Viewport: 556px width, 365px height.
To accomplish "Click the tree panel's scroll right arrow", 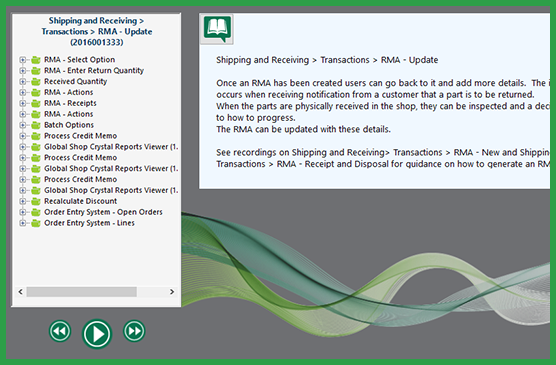I will (172, 292).
